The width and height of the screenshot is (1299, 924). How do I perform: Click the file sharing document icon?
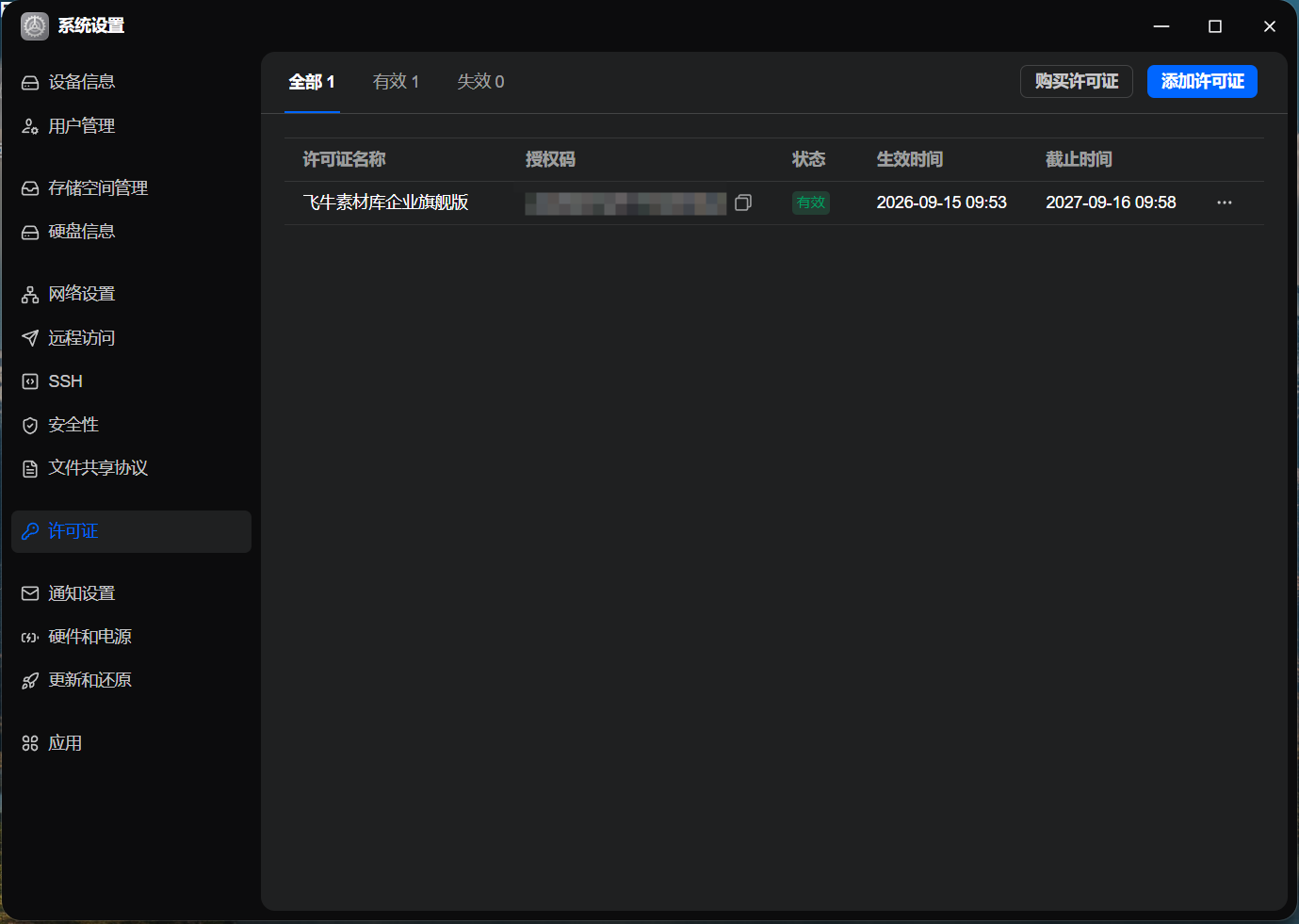coord(30,469)
